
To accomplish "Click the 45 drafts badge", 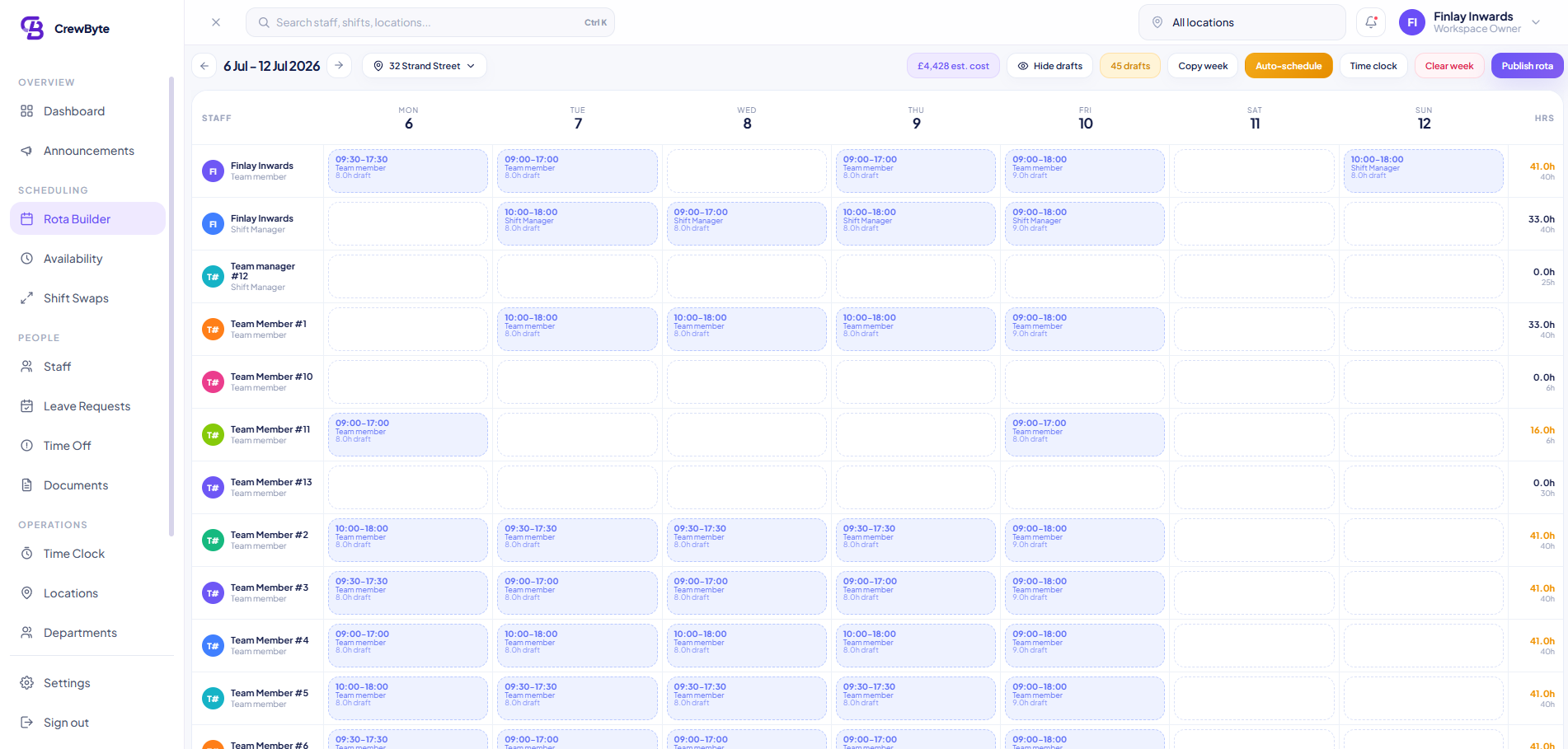I will click(x=1130, y=66).
